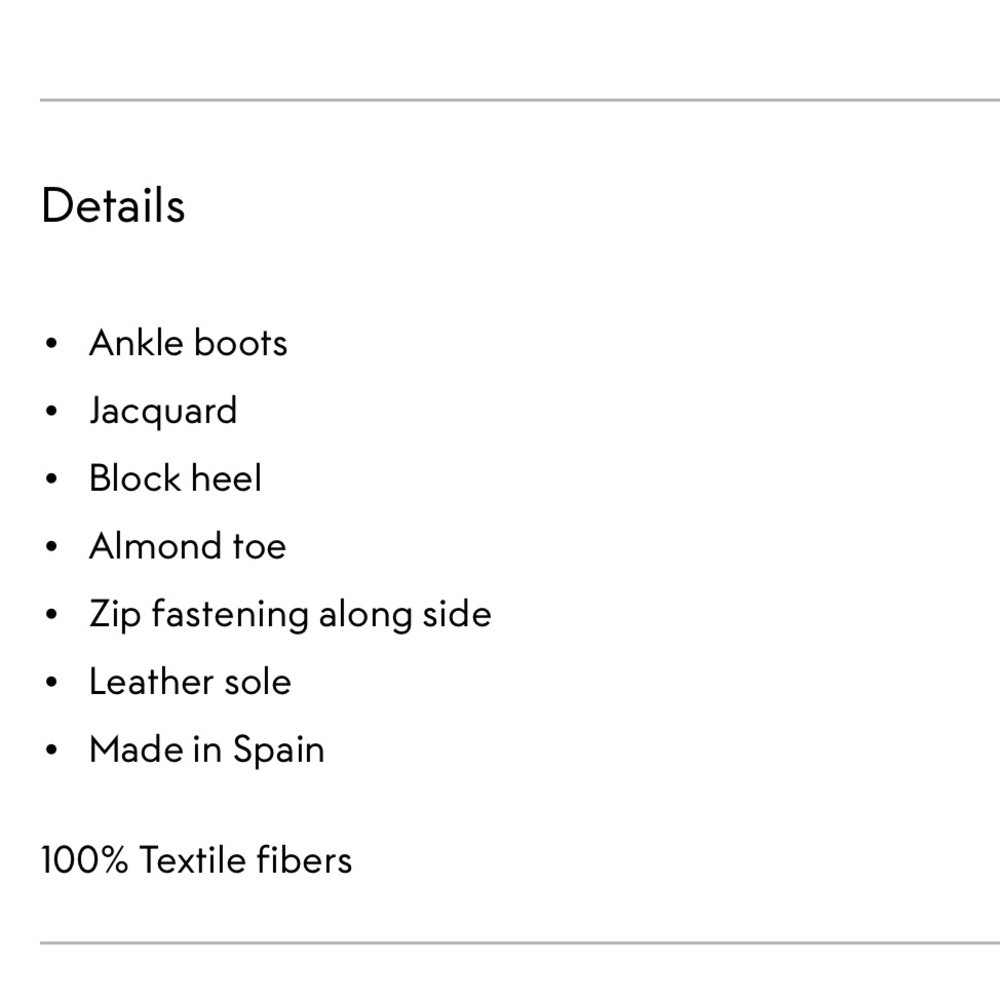This screenshot has width=1000, height=1000.
Task: Click the bullet next to Zip fastening
Action: pos(52,614)
